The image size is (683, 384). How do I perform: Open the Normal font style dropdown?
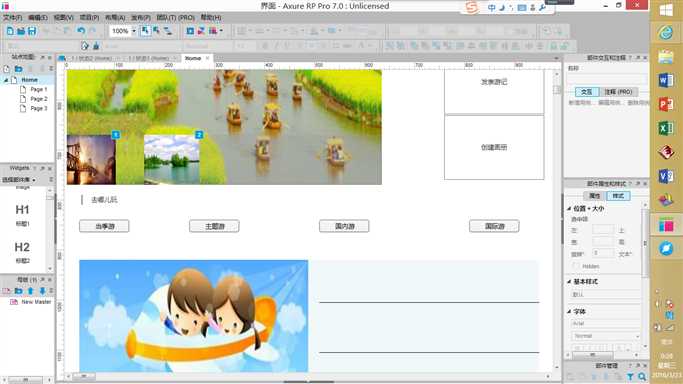(x=605, y=336)
